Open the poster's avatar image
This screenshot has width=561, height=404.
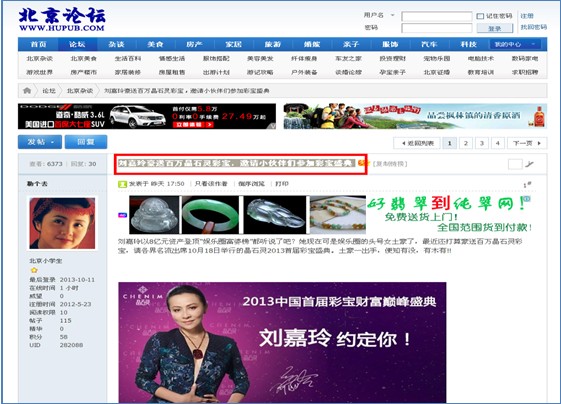click(x=62, y=223)
